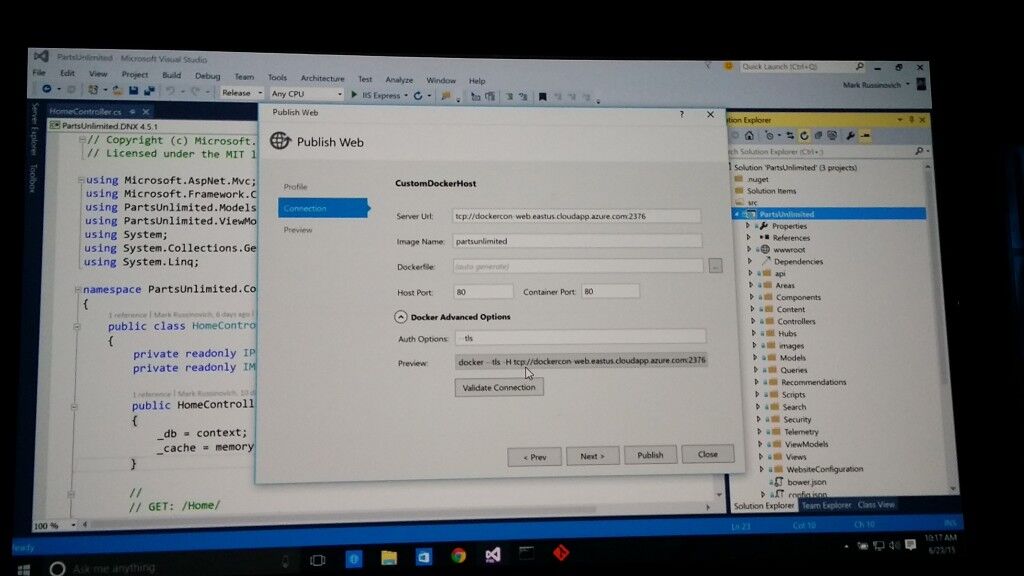Collapse the Docker Advanced Options section
Screen dimensions: 1024x576
pos(400,317)
